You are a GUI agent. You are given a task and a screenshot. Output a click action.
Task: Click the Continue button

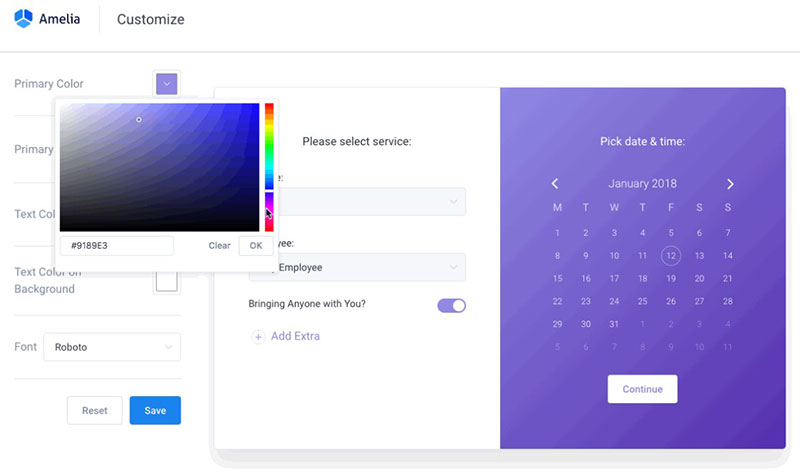tap(642, 389)
